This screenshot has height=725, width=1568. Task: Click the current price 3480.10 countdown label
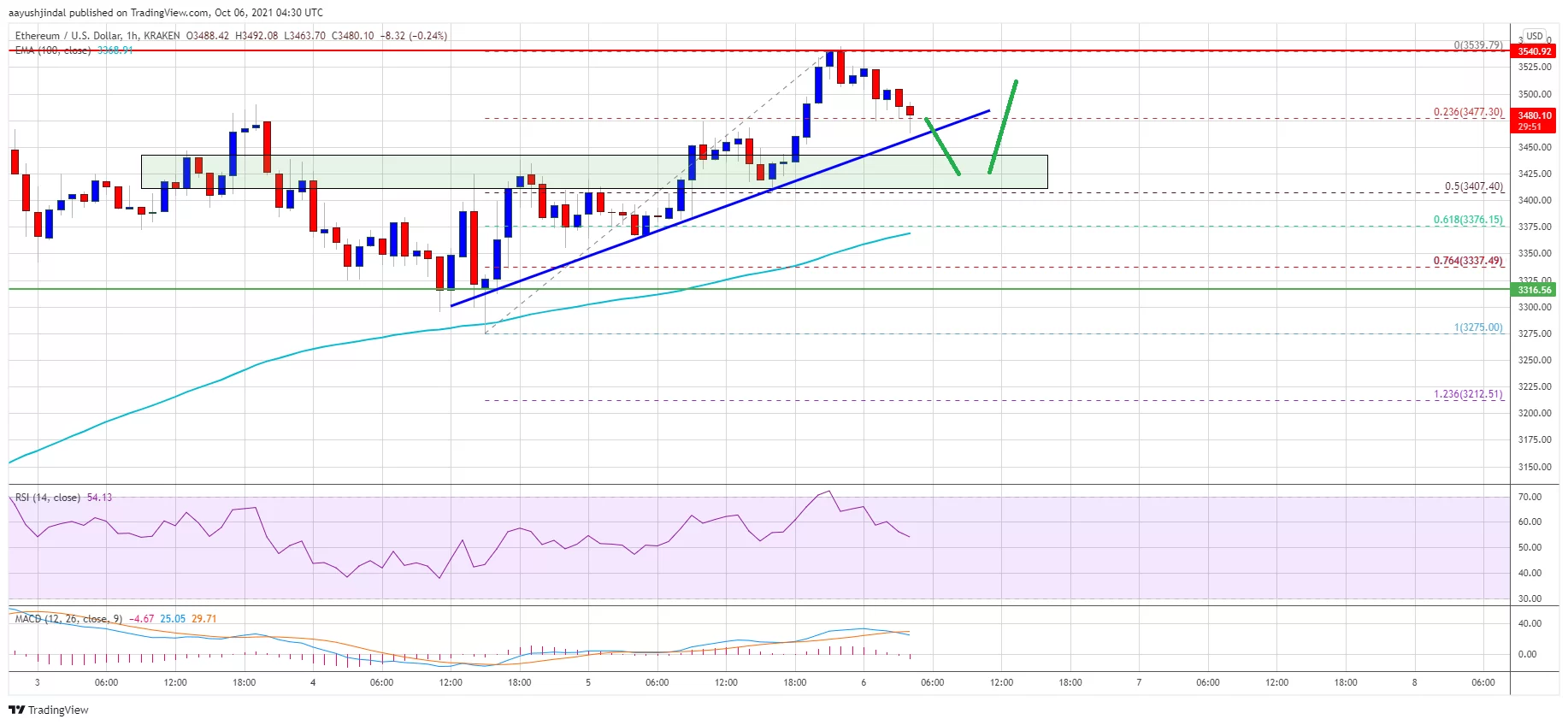coord(1534,121)
